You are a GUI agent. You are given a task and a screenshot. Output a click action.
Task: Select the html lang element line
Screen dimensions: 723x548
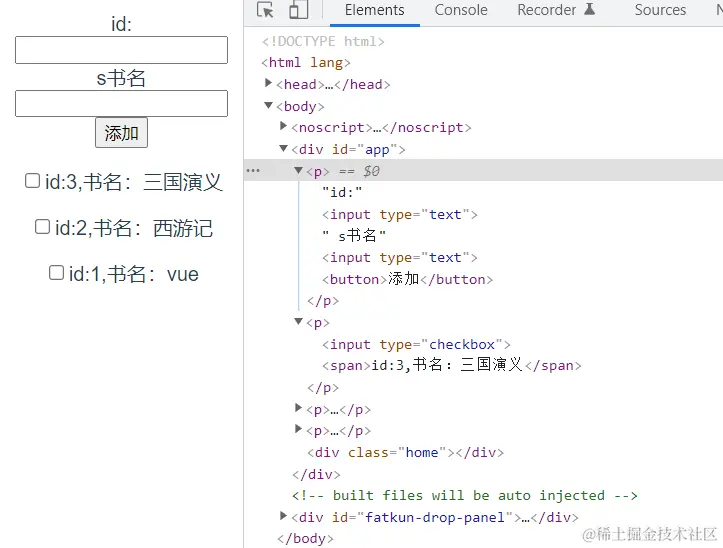306,62
